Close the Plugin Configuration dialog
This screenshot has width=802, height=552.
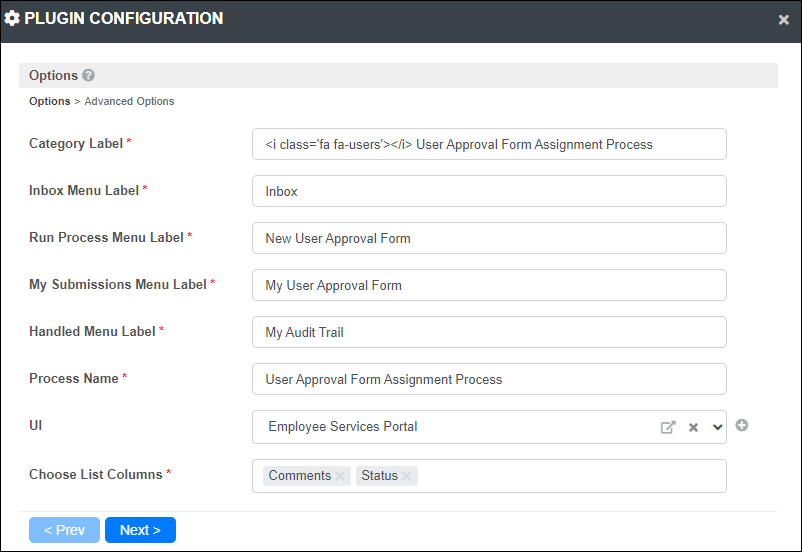pyautogui.click(x=784, y=20)
